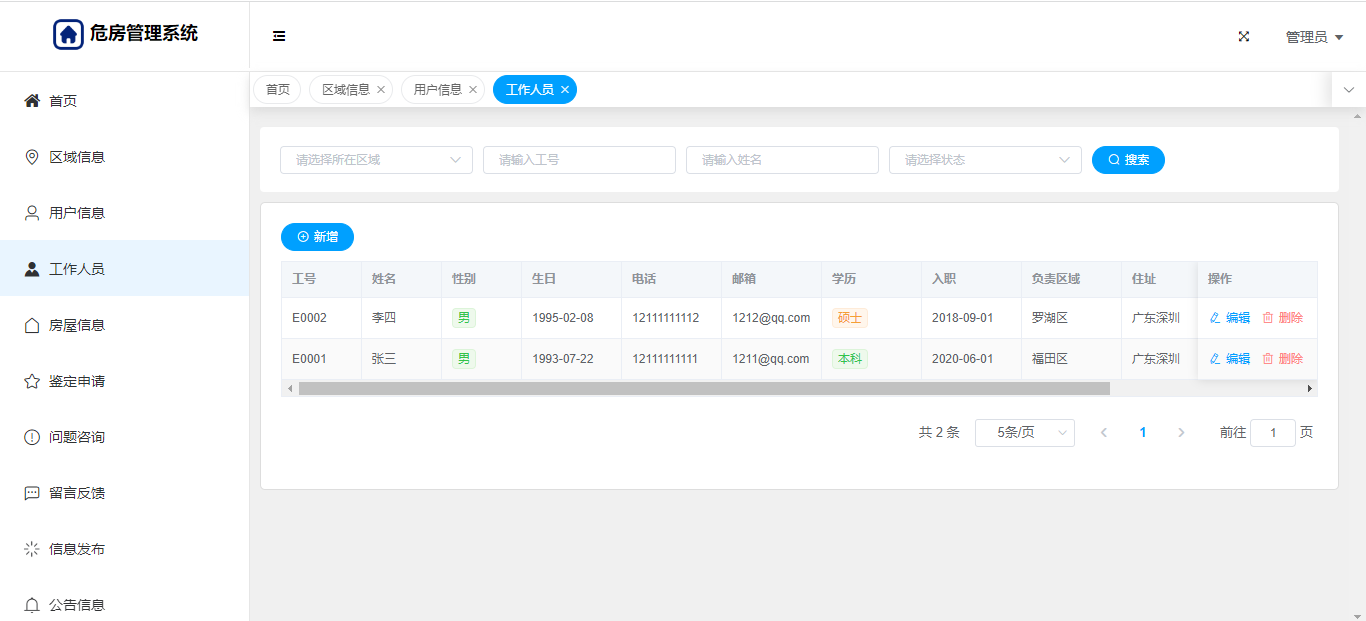Focus the 请输入工号 input field
This screenshot has height=621, width=1366.
(579, 160)
